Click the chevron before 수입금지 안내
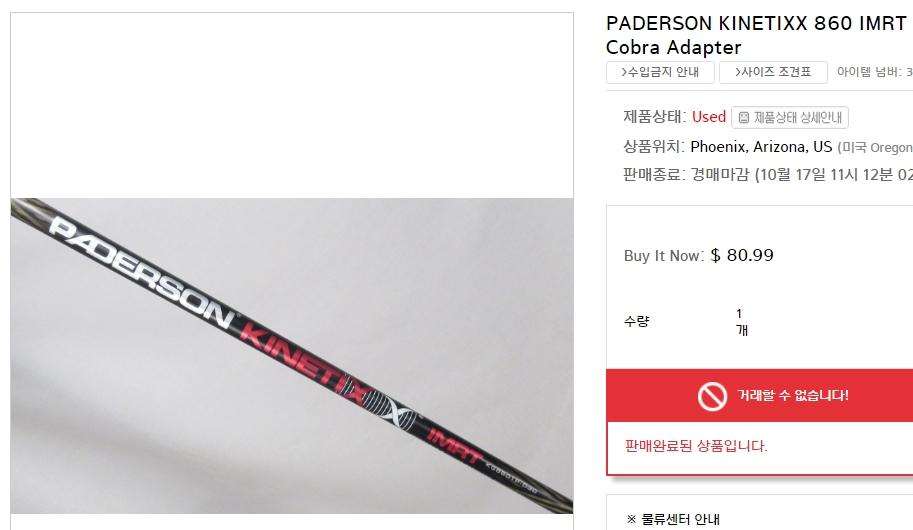The width and height of the screenshot is (913, 530). pos(624,72)
